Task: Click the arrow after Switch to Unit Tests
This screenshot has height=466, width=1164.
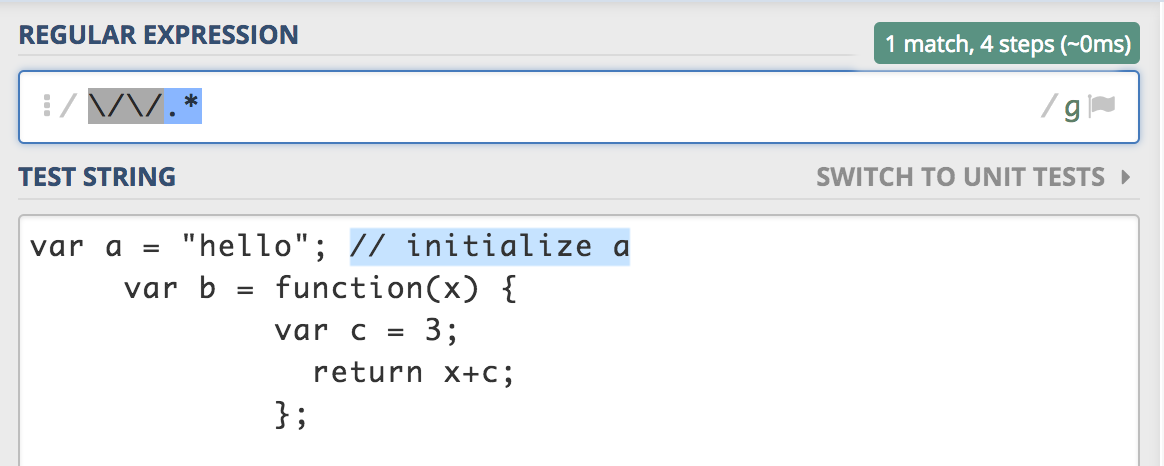Action: pyautogui.click(x=1126, y=178)
